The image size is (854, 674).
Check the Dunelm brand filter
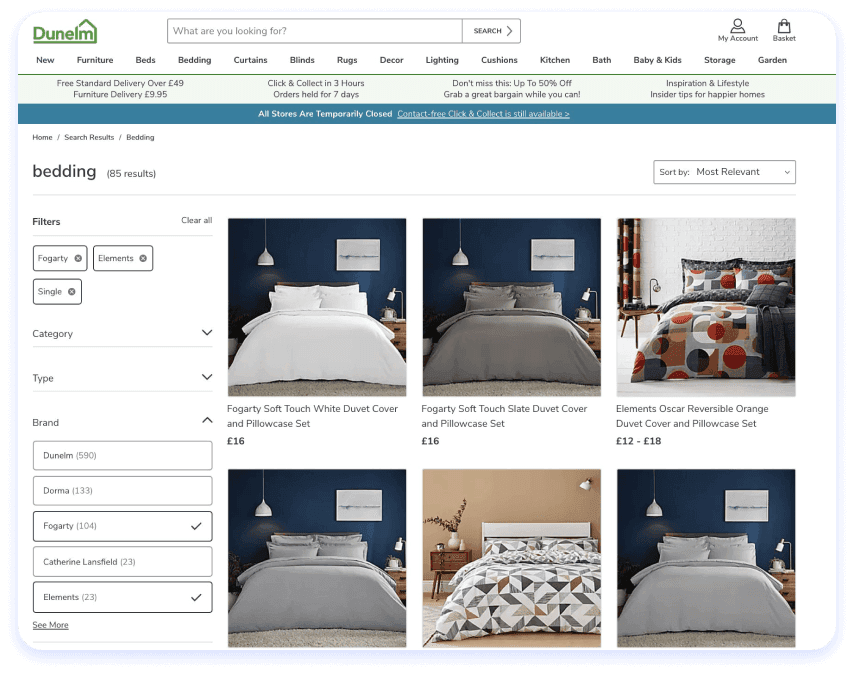tap(122, 455)
